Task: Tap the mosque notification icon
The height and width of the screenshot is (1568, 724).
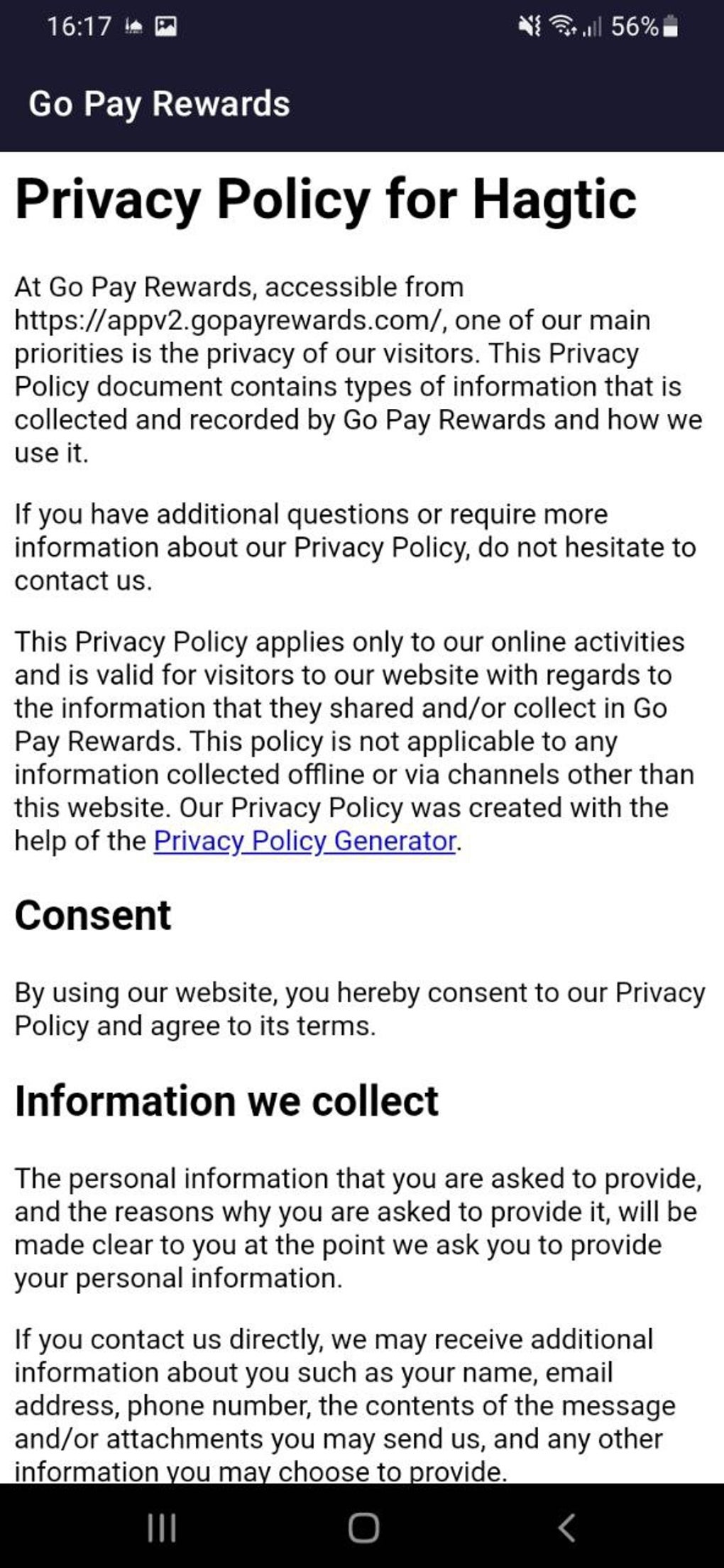Action: [x=133, y=27]
